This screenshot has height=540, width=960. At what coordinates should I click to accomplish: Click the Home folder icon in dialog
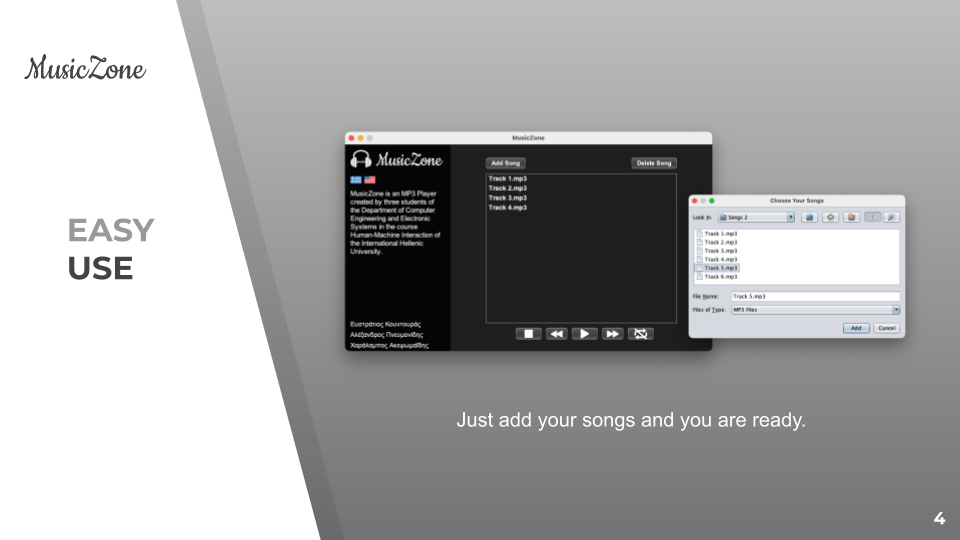(831, 217)
